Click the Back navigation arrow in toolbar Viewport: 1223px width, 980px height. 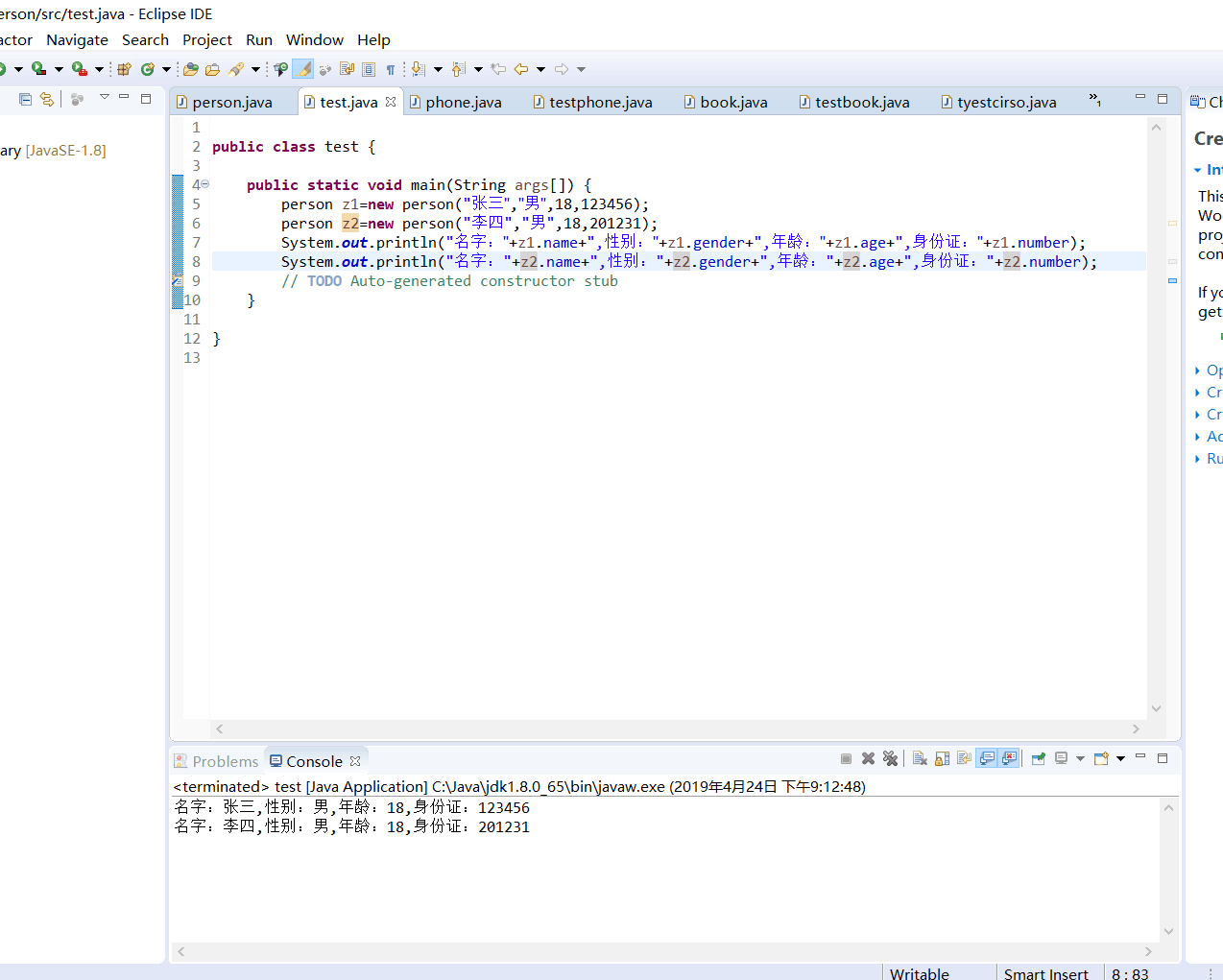pyautogui.click(x=521, y=69)
